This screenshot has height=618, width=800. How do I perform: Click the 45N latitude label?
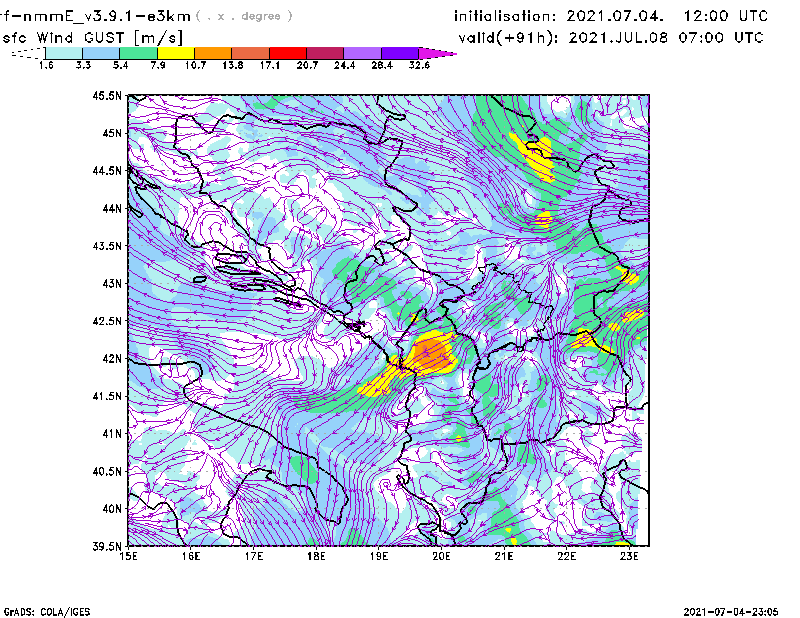point(112,133)
